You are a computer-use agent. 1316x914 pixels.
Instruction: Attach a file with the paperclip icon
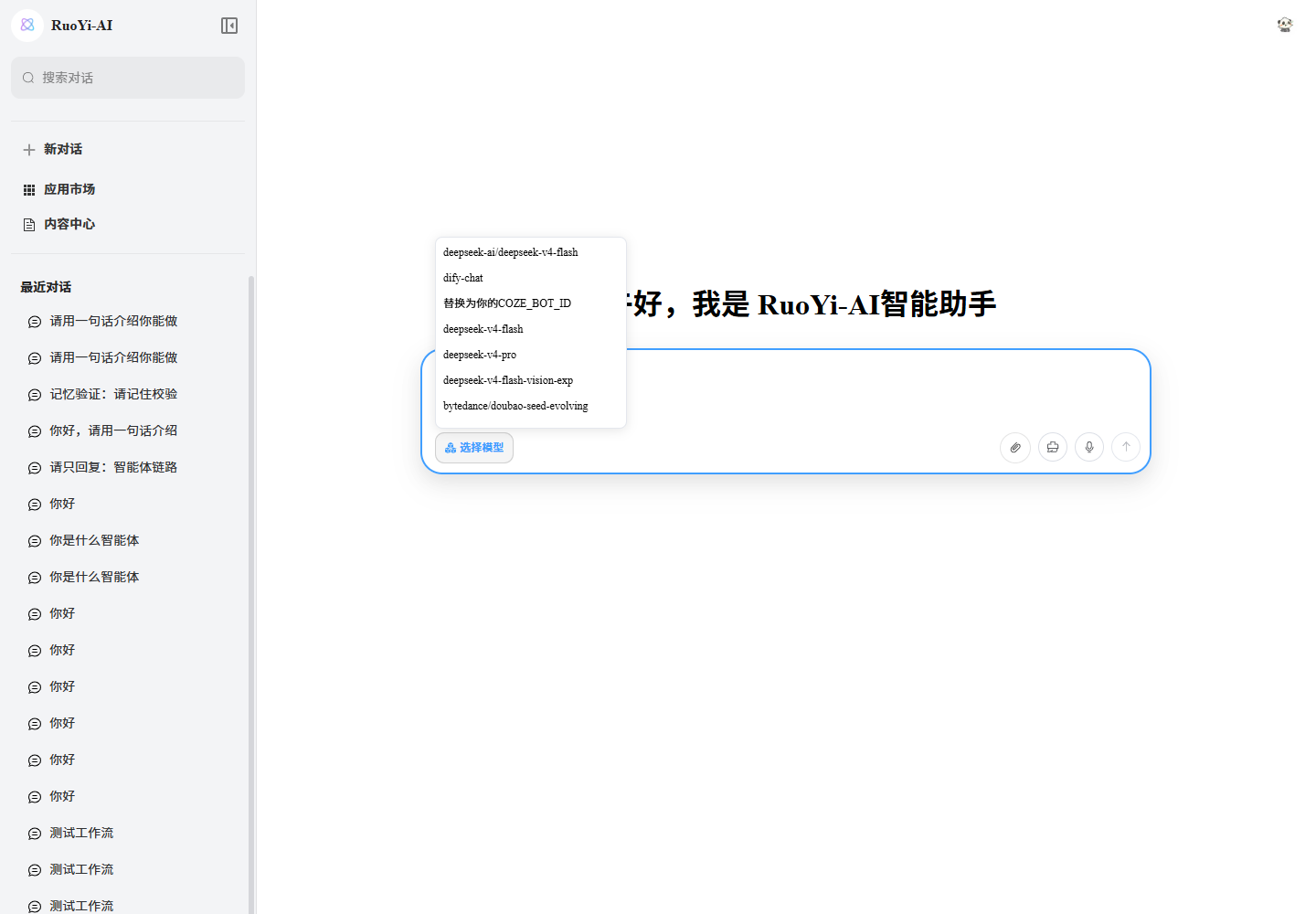1015,447
